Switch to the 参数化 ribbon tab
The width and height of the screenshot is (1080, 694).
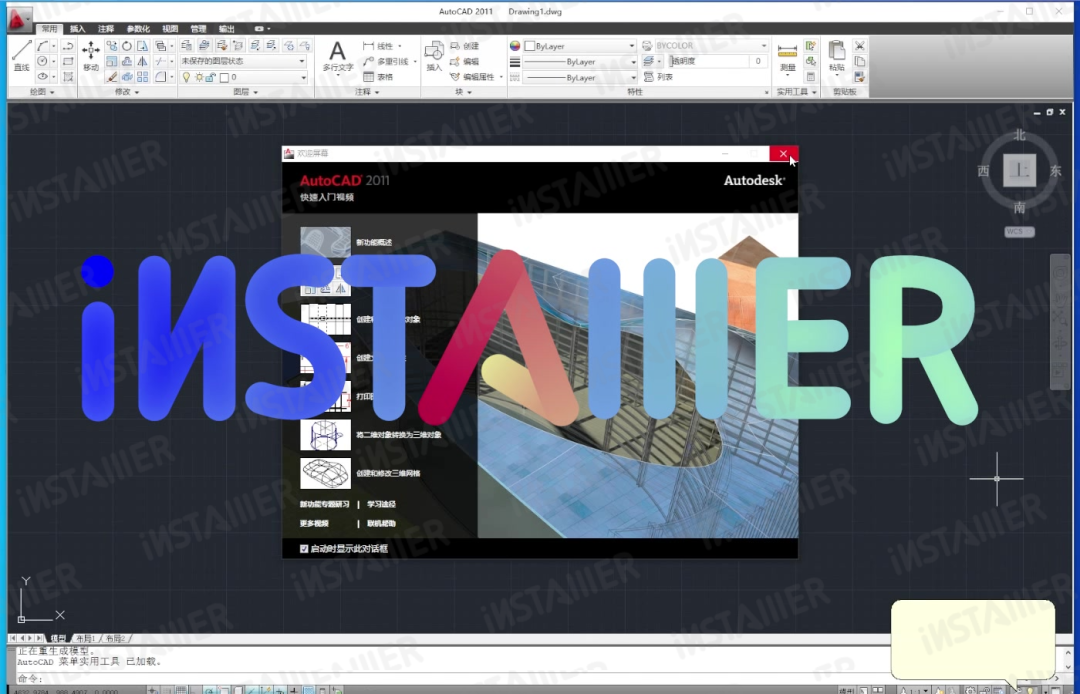pos(138,29)
